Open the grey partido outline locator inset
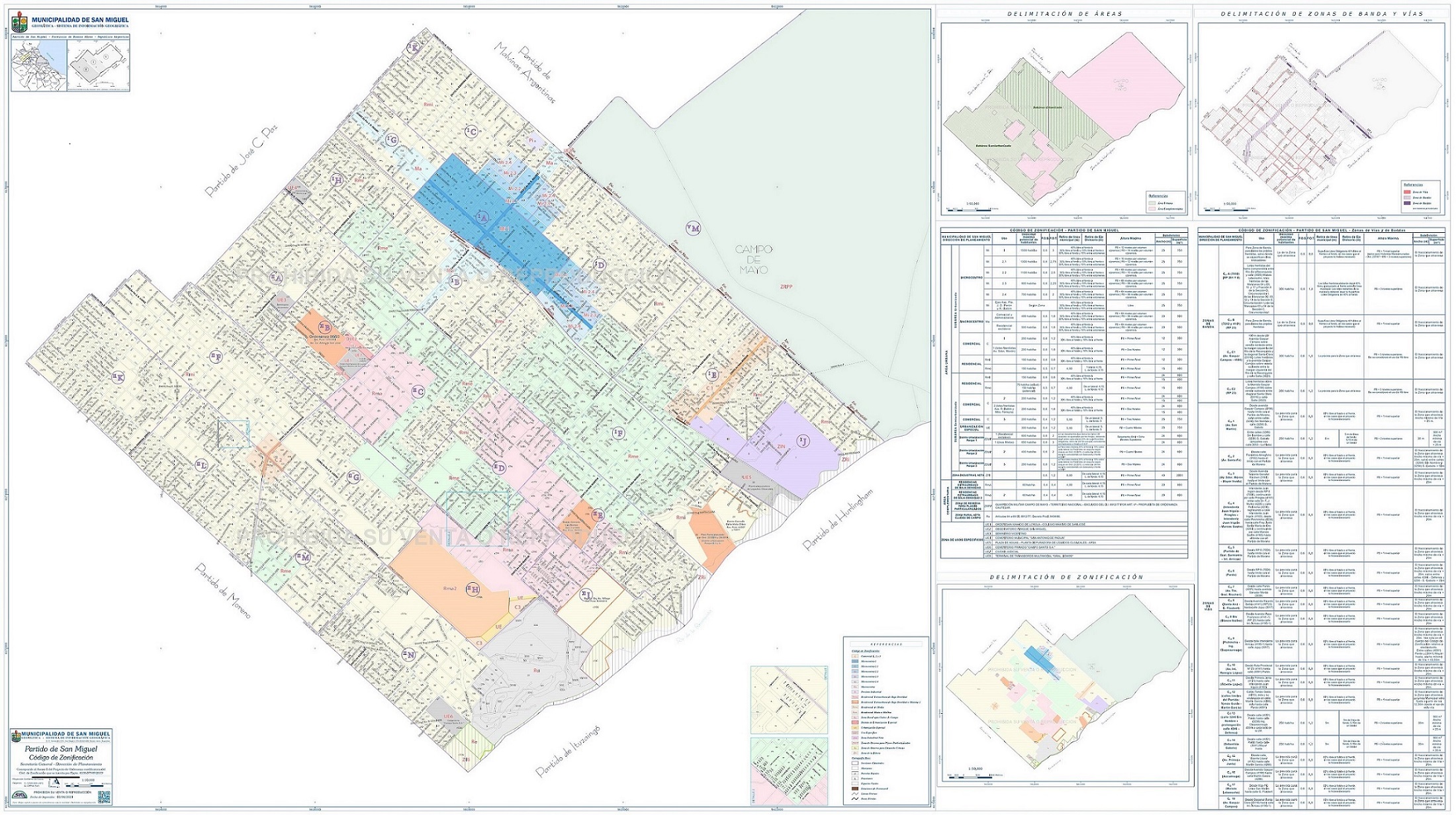The width and height of the screenshot is (1456, 815). (x=98, y=64)
